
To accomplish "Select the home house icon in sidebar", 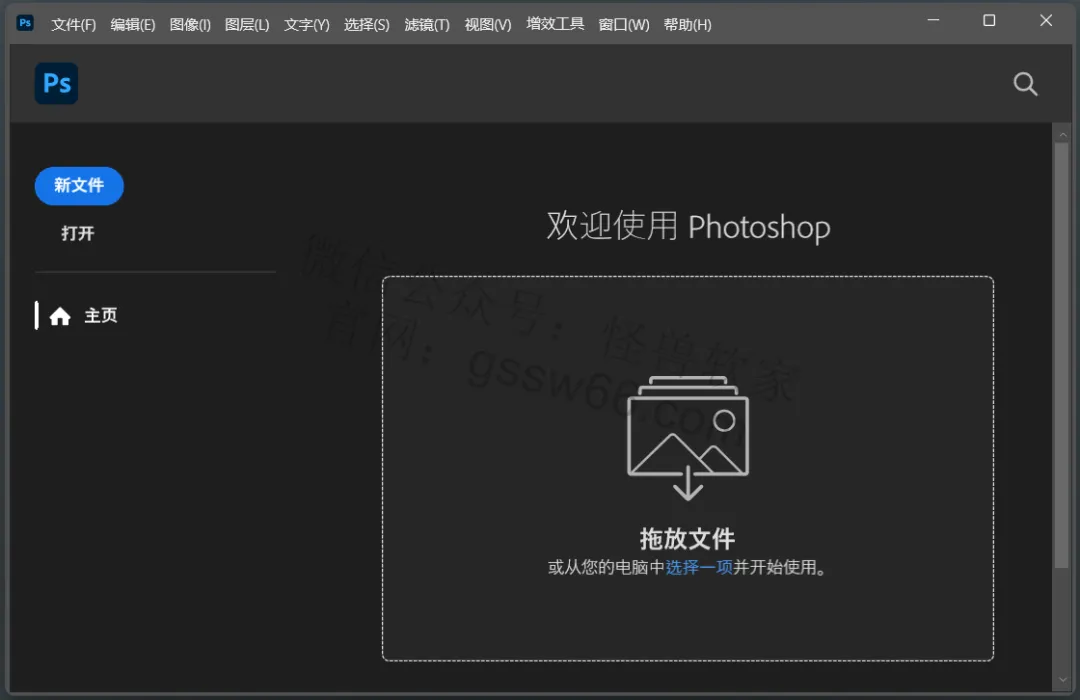I will pos(60,316).
